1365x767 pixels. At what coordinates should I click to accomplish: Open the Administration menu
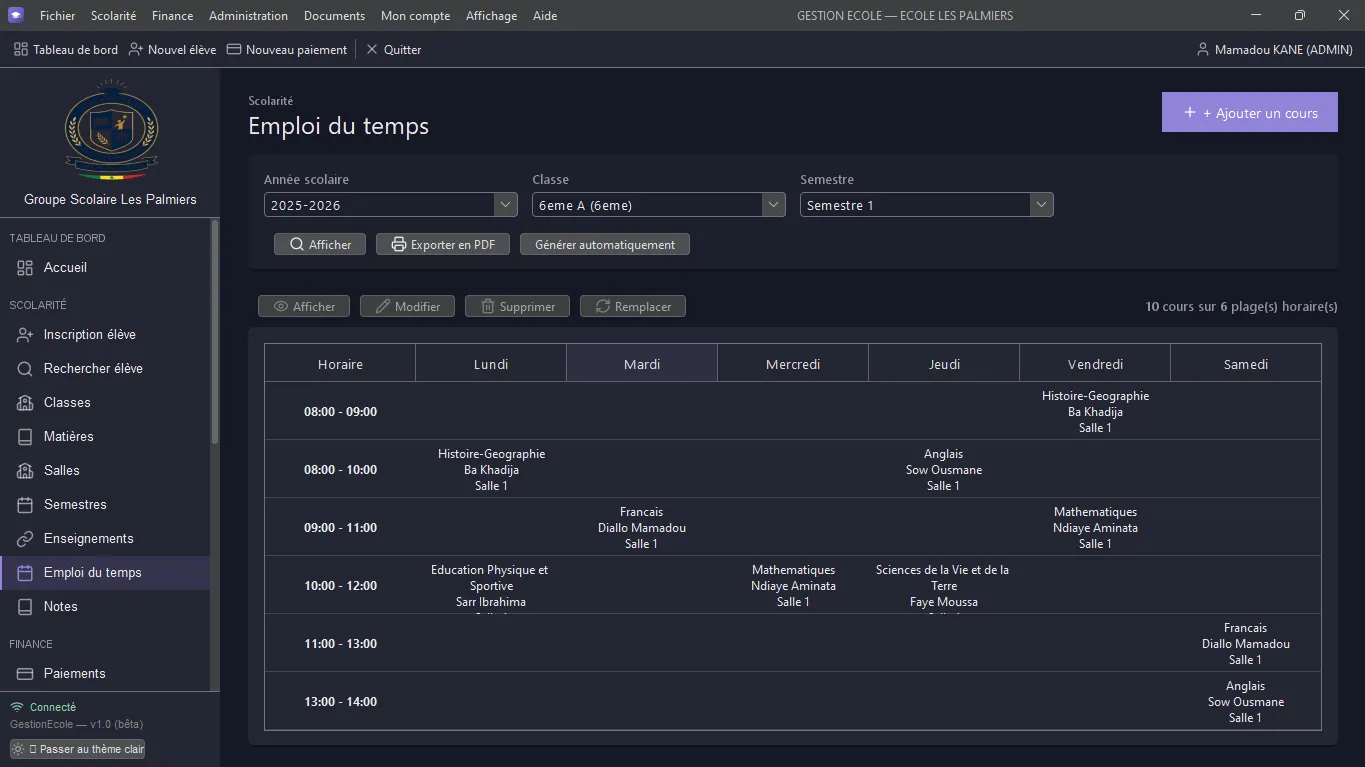(248, 15)
